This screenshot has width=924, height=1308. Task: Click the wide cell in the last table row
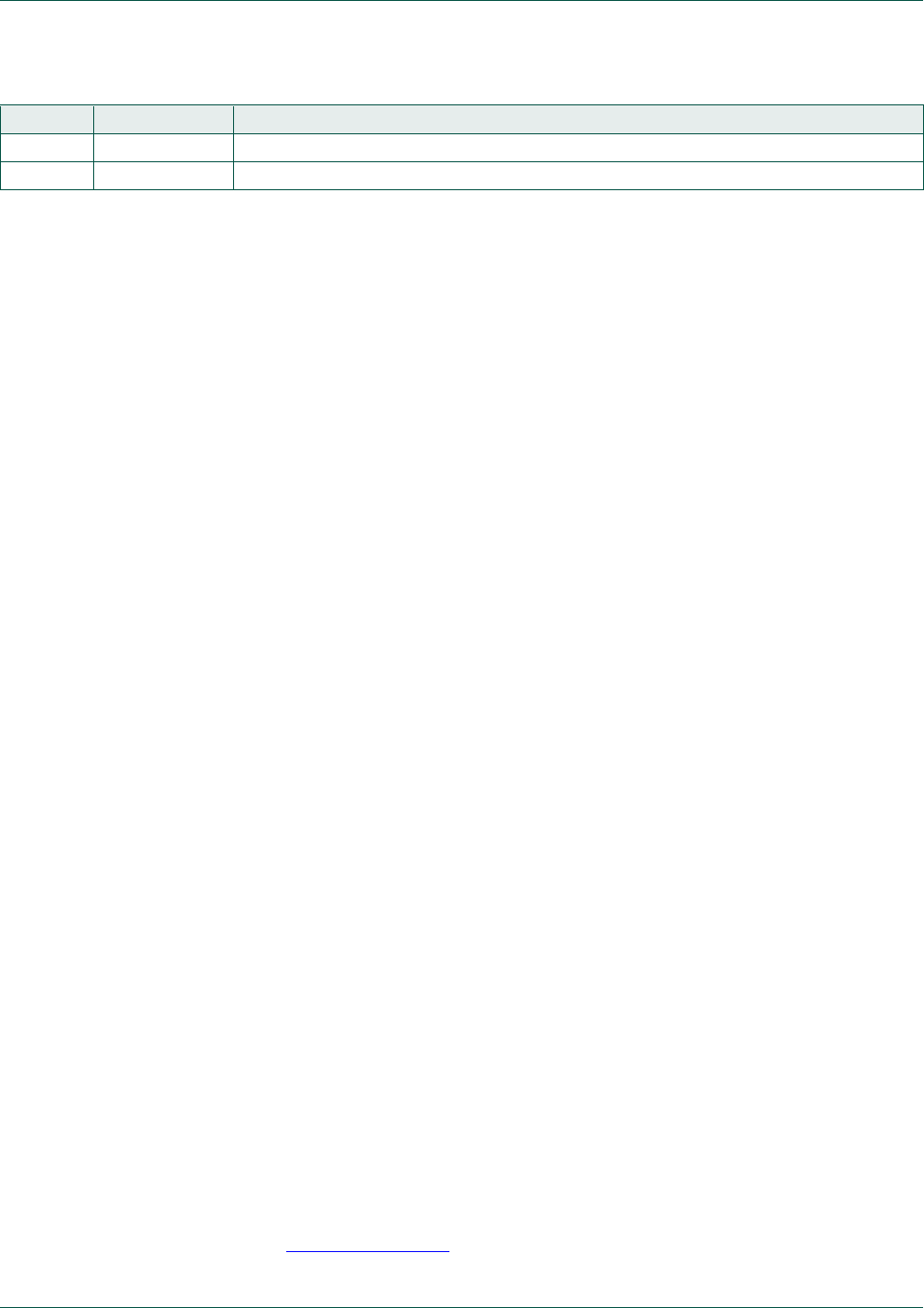point(578,175)
